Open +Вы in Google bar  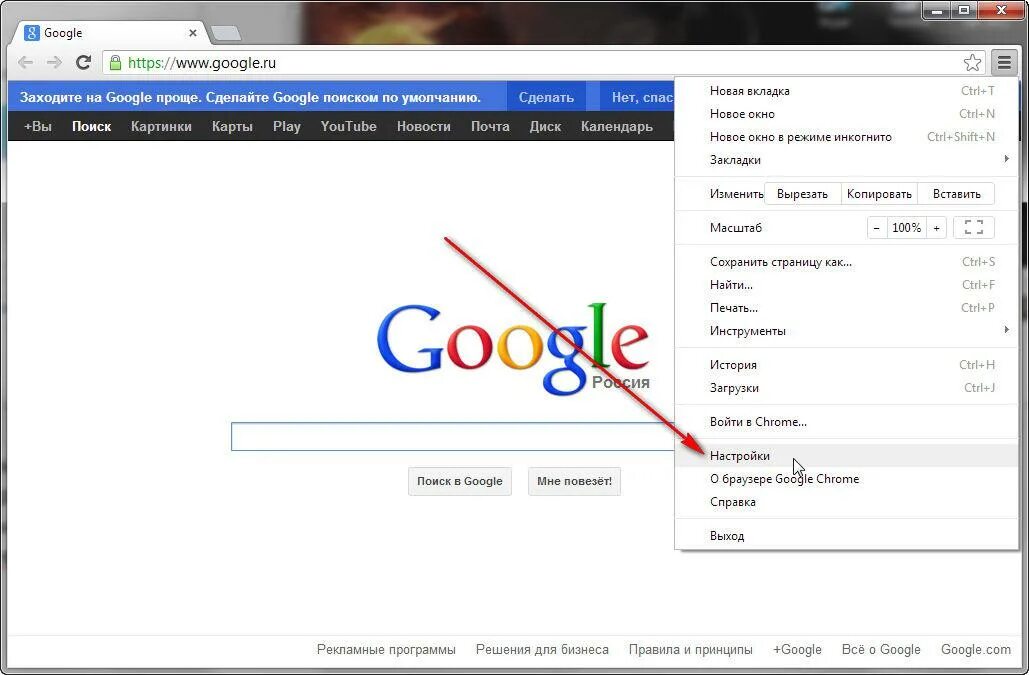click(37, 126)
